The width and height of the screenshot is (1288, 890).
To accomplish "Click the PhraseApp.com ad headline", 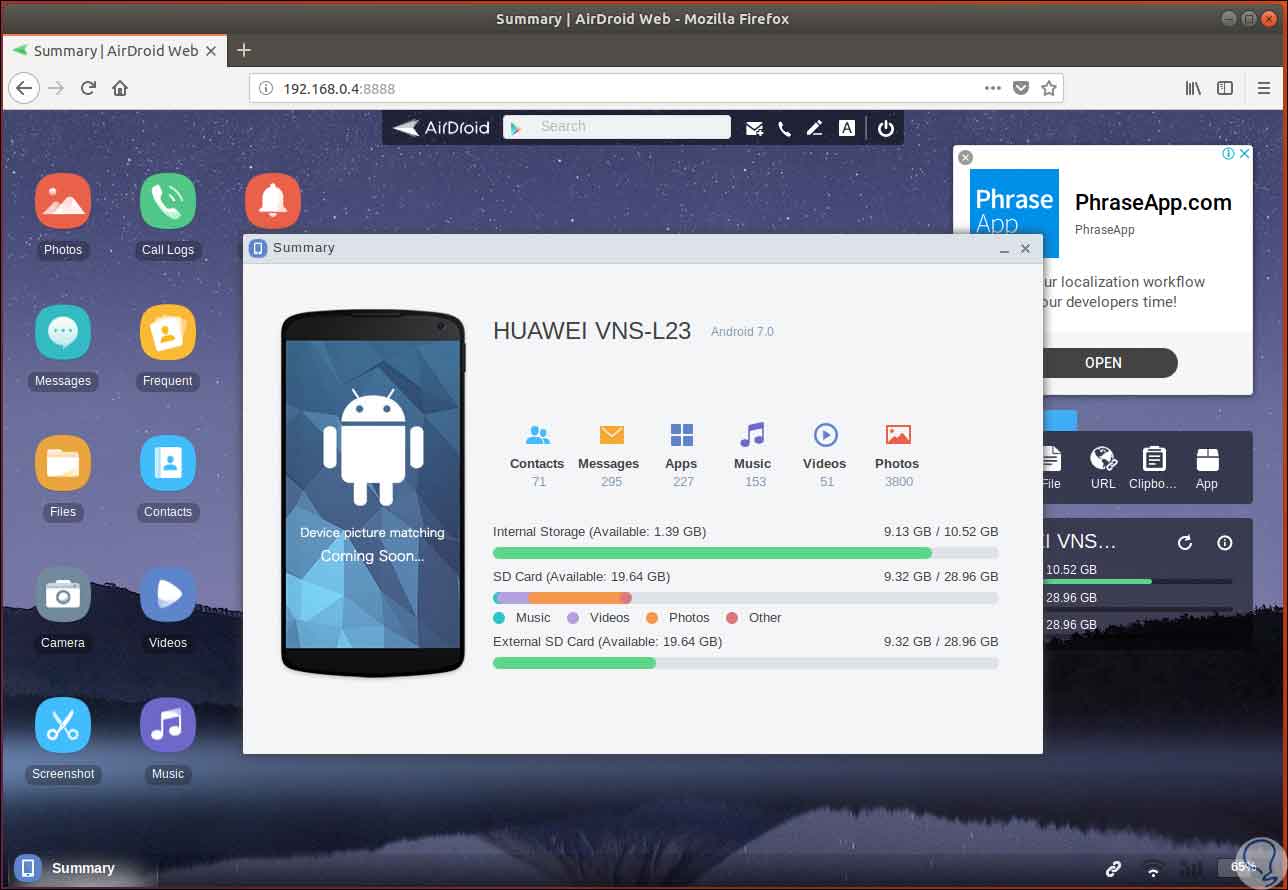I will coord(1153,202).
